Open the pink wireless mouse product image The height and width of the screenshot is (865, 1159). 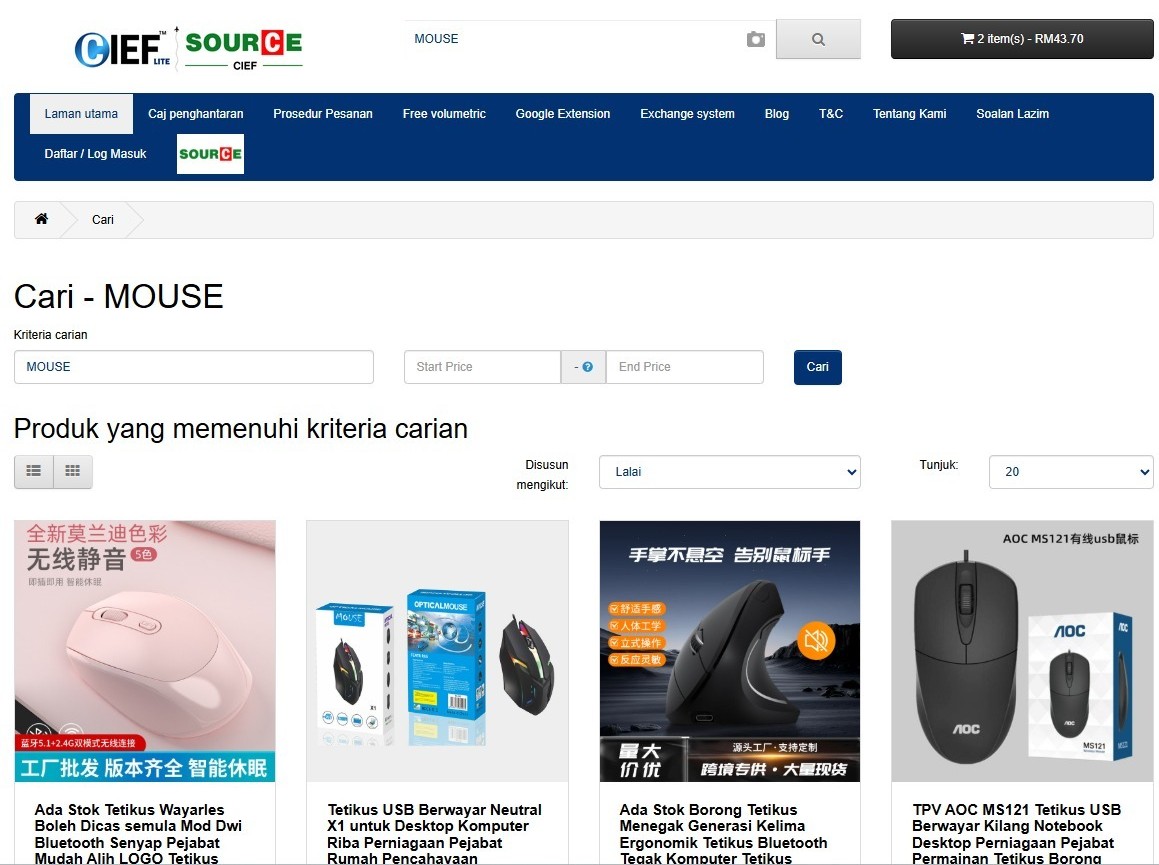coord(145,651)
